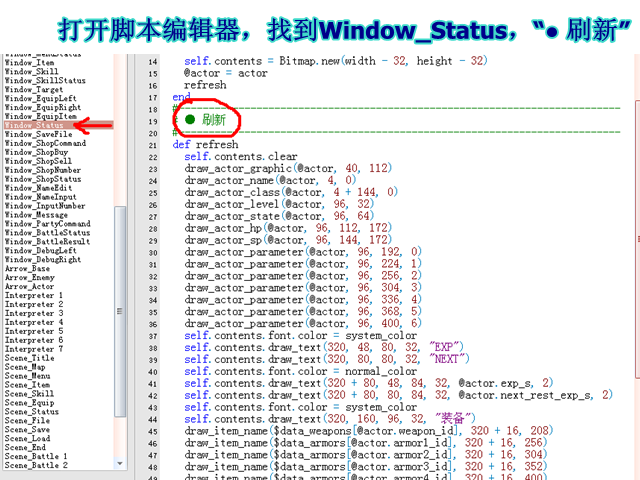Click the draw_actor_class code line
The image size is (640, 480).
click(x=291, y=192)
